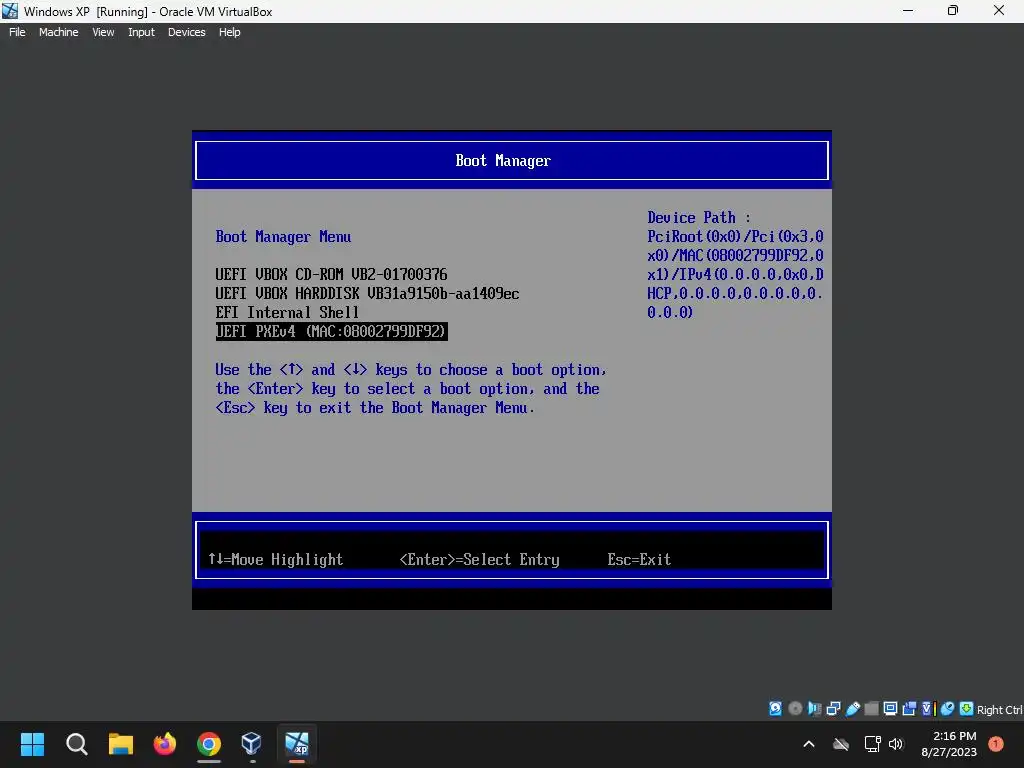The image size is (1024, 768).
Task: Click the shared folders indicator icon
Action: [871, 709]
